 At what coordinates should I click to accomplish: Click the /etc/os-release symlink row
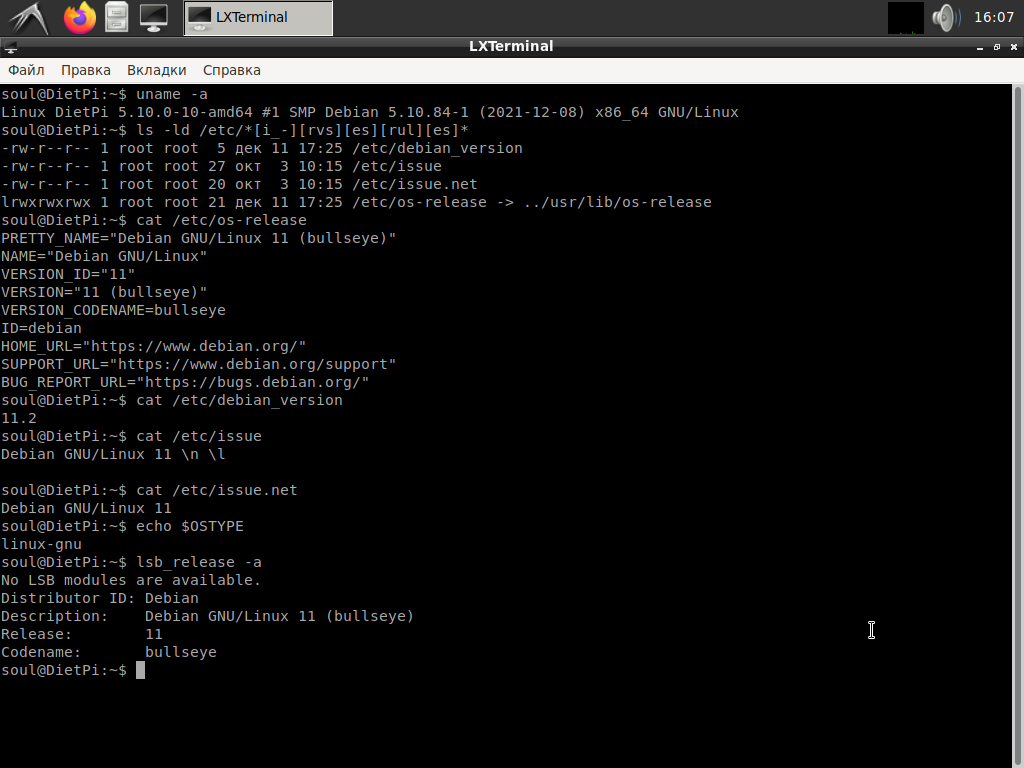pyautogui.click(x=356, y=202)
